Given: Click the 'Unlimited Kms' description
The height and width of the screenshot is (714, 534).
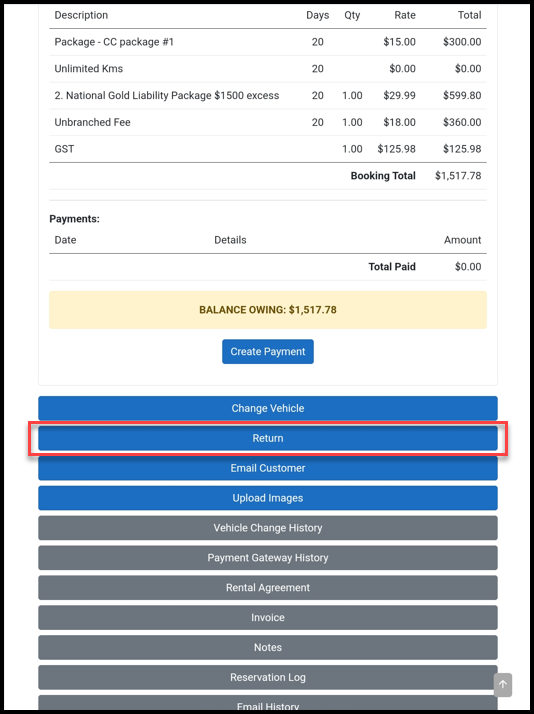Looking at the screenshot, I should click(89, 69).
